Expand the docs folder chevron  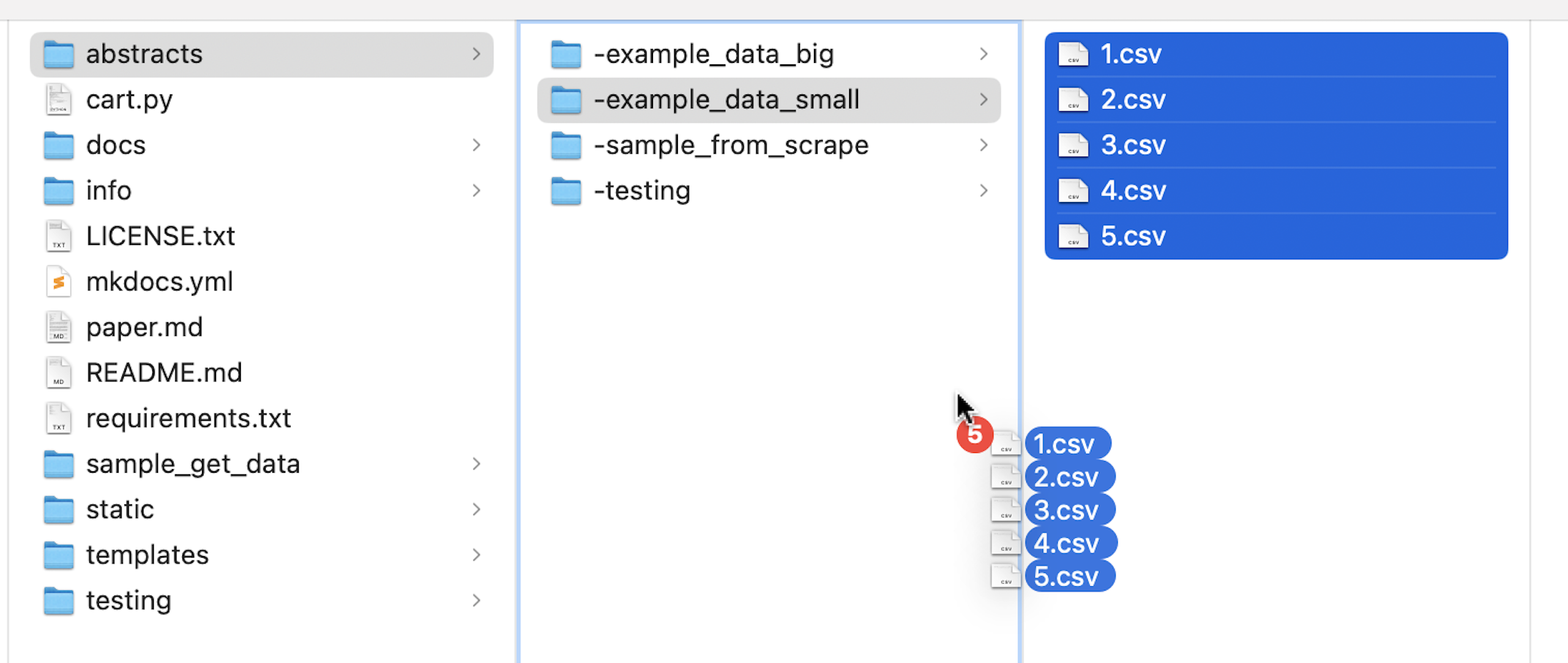pyautogui.click(x=476, y=145)
